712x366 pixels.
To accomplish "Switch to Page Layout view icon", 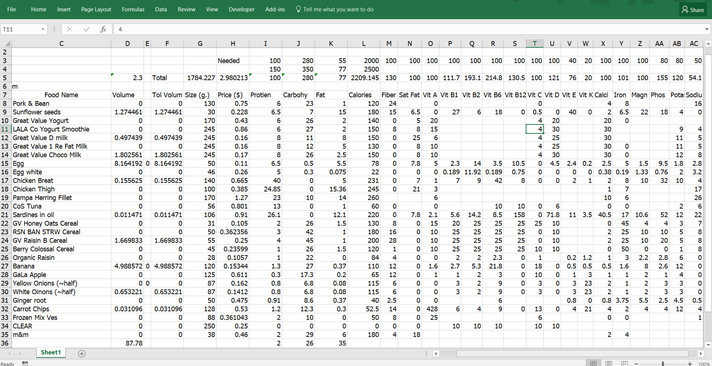I will [x=609, y=363].
